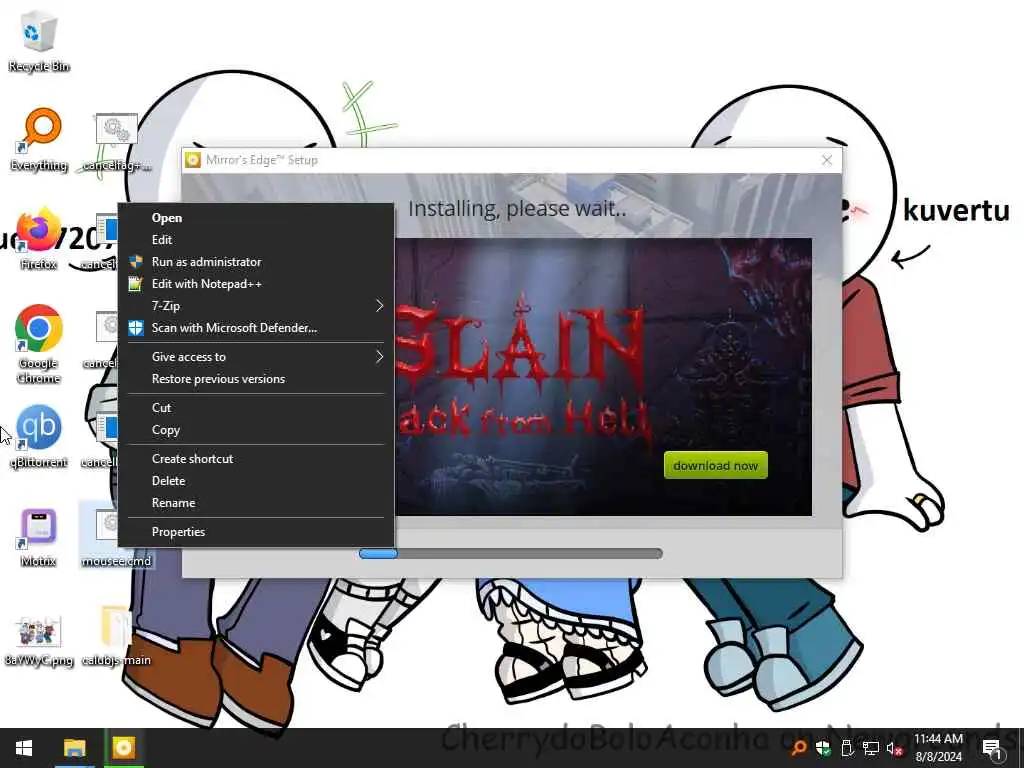Switch to the setup installer taskbar icon

123,748
